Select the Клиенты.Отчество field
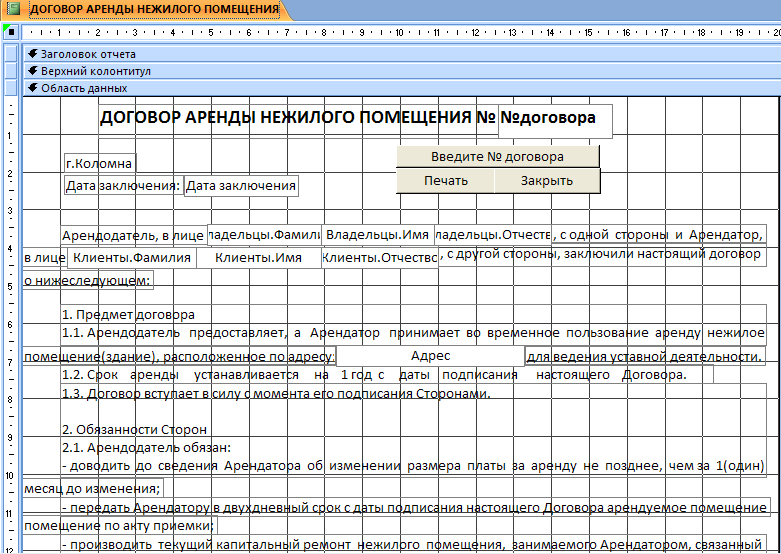The height and width of the screenshot is (554, 781). coord(380,258)
